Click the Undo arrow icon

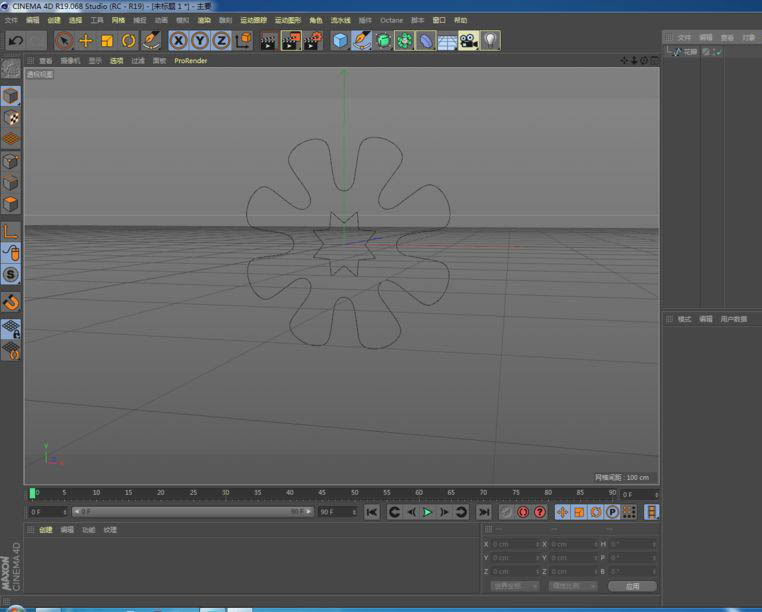point(16,40)
